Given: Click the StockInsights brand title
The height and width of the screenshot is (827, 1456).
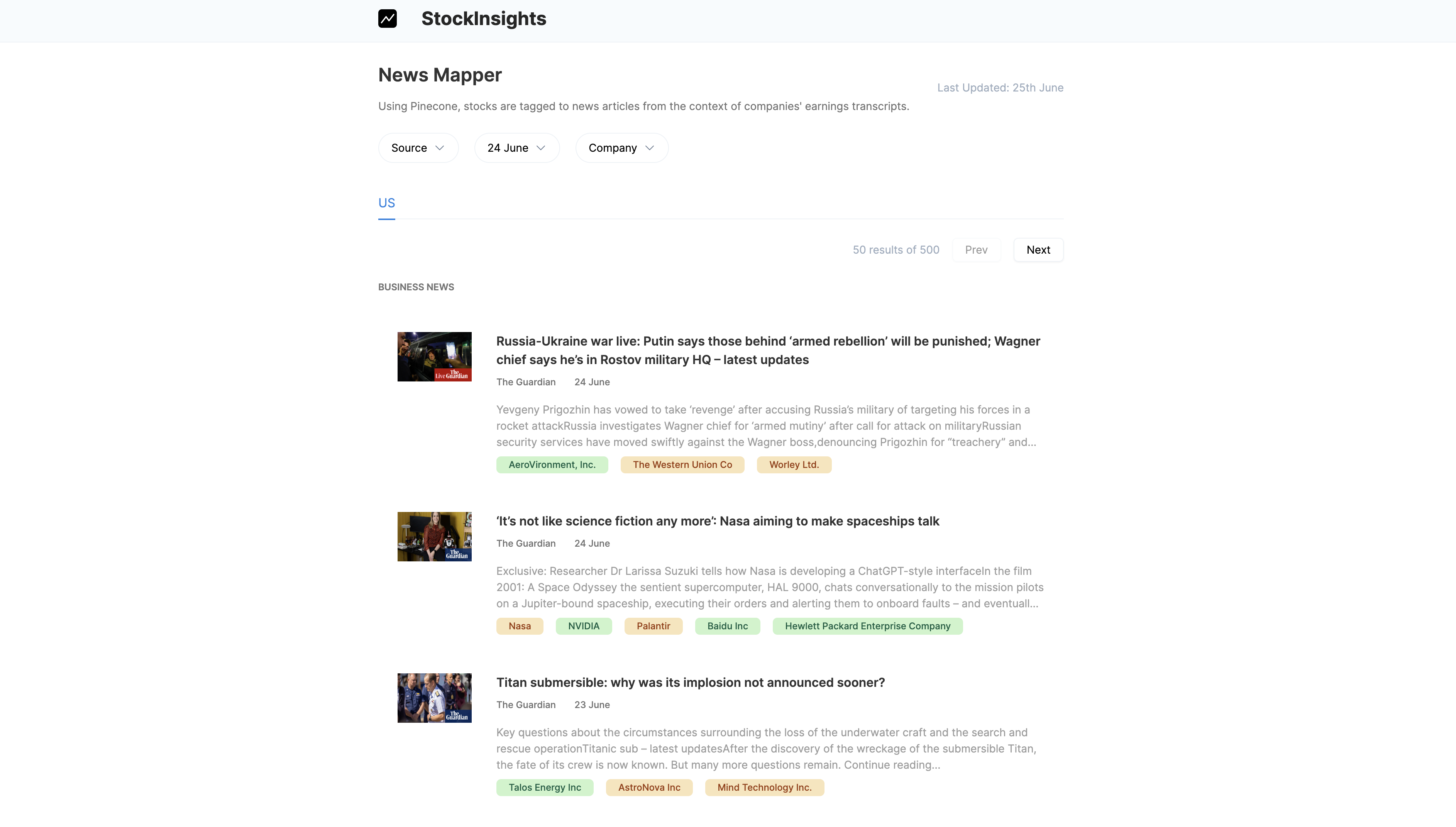Looking at the screenshot, I should [483, 19].
